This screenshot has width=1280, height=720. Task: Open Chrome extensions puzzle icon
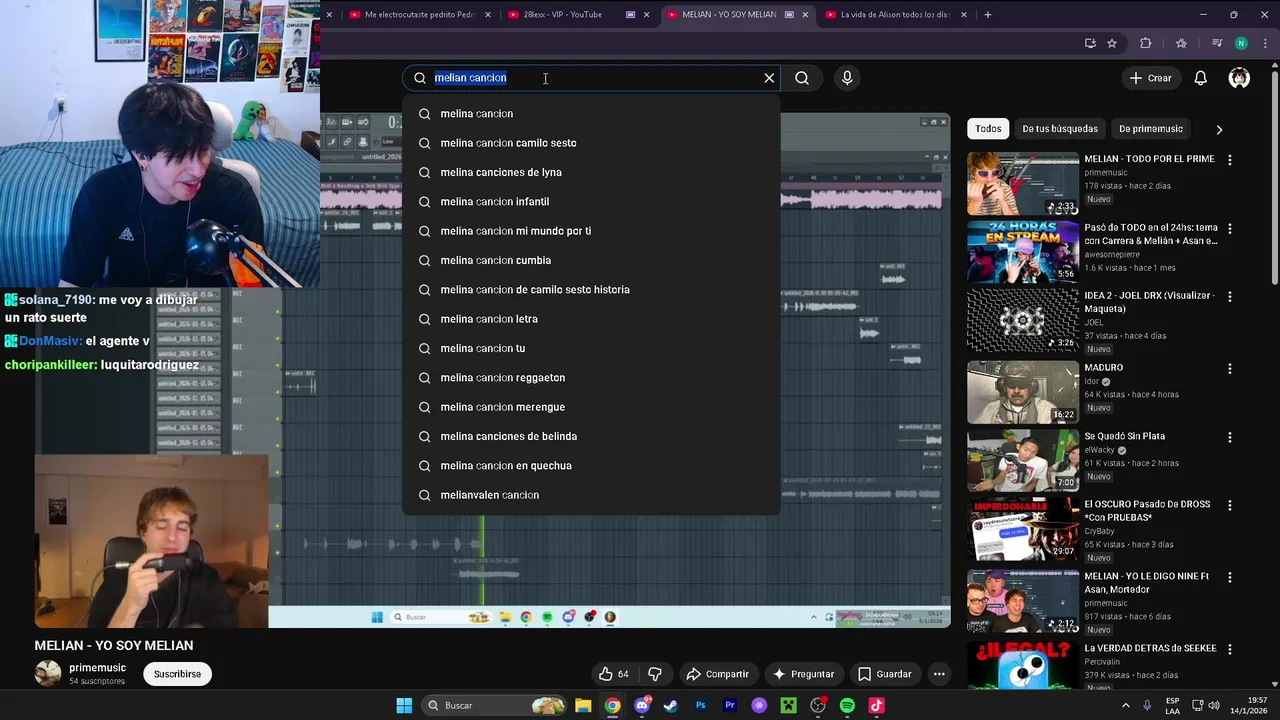point(1146,43)
